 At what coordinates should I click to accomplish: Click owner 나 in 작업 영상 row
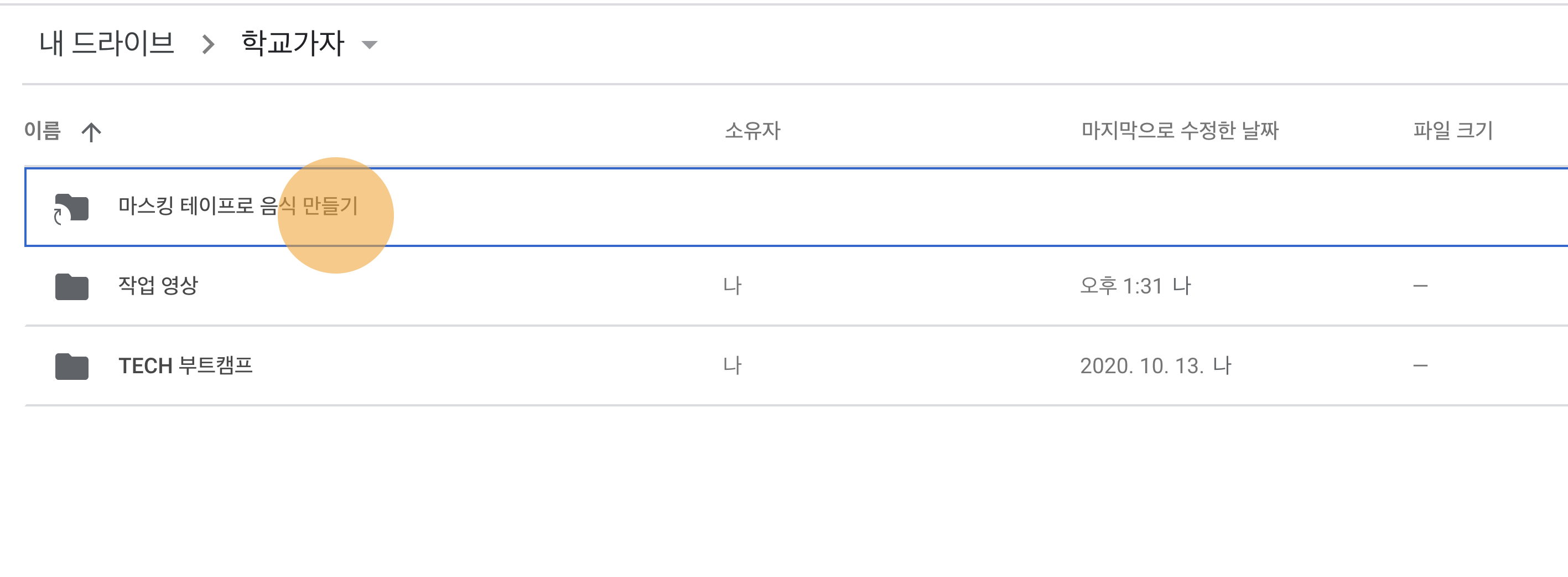(732, 286)
